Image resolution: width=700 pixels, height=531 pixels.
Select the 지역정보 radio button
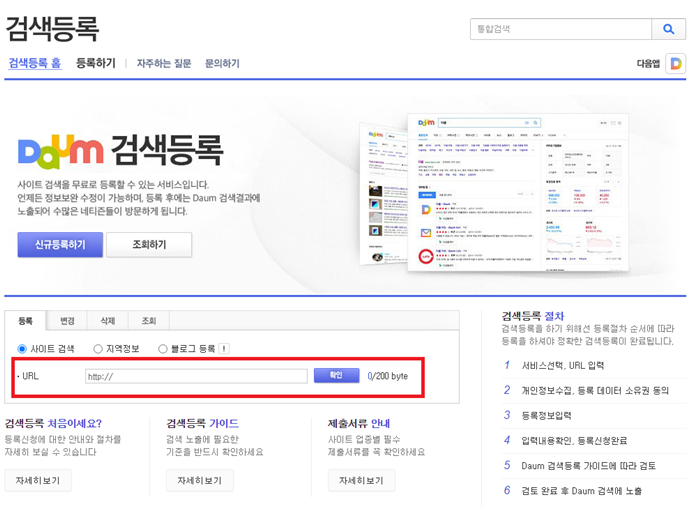[98, 349]
